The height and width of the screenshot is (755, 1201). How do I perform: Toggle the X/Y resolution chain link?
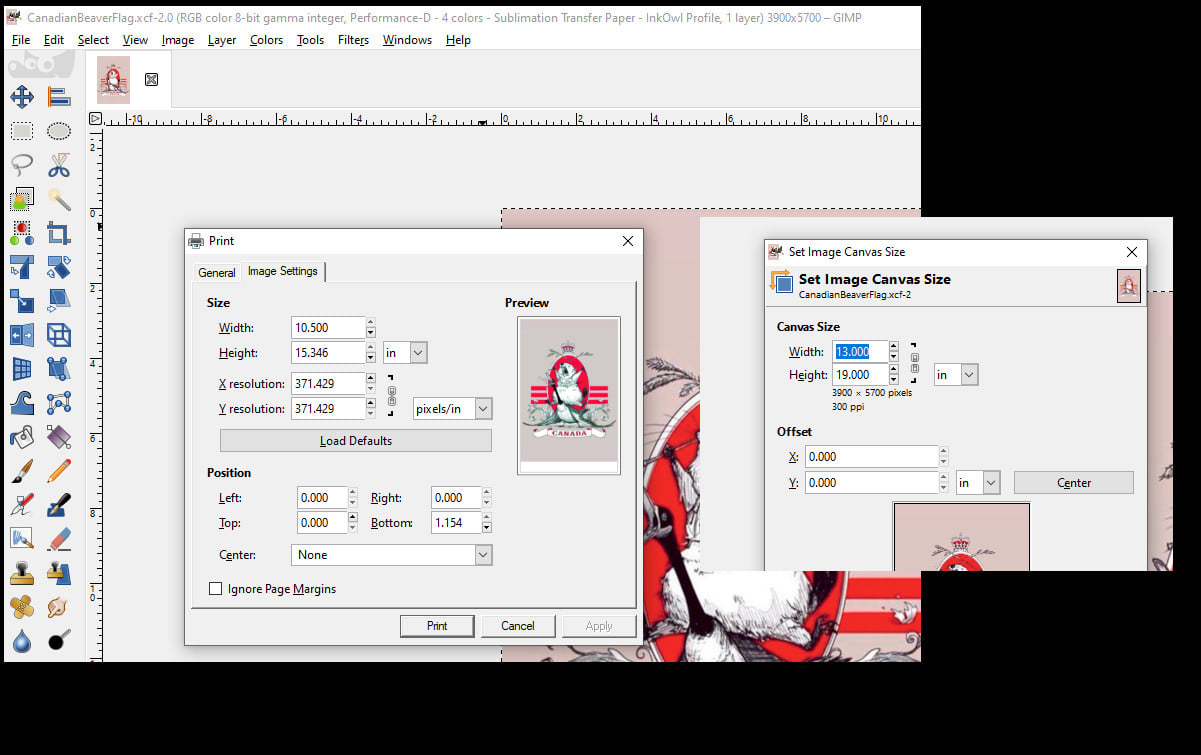[392, 395]
